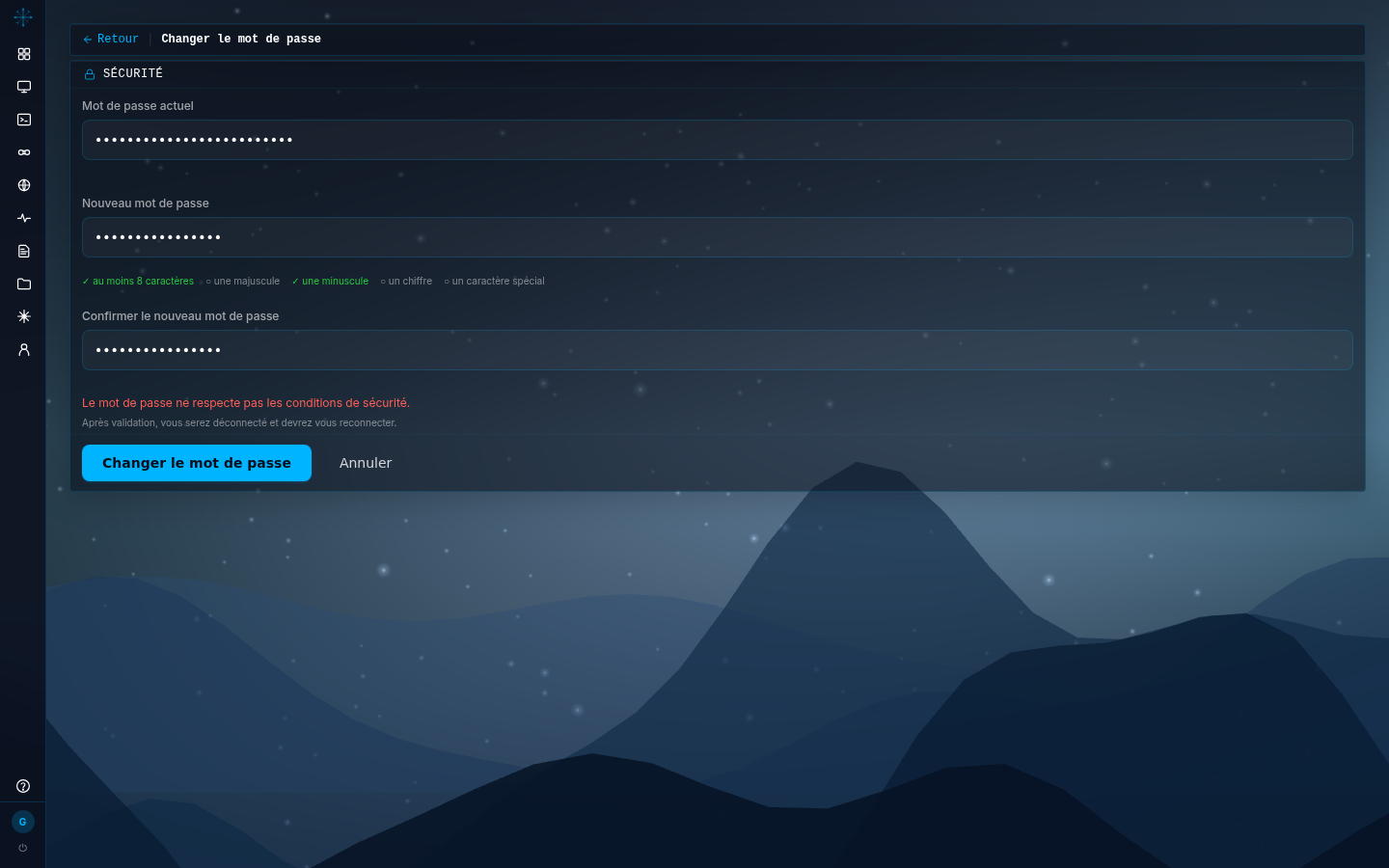The height and width of the screenshot is (868, 1389).
Task: Open the user profile icon in sidebar
Action: tap(24, 349)
